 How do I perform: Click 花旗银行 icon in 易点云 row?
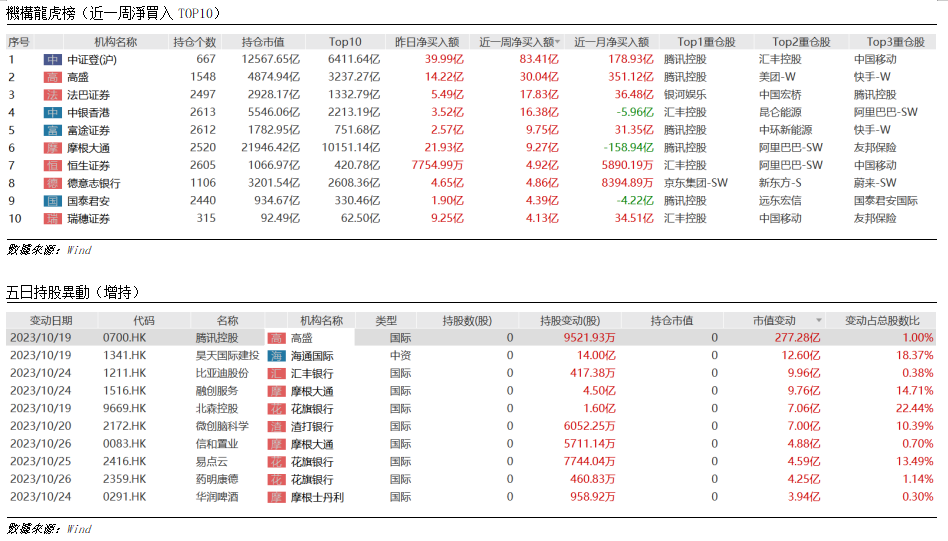point(276,462)
